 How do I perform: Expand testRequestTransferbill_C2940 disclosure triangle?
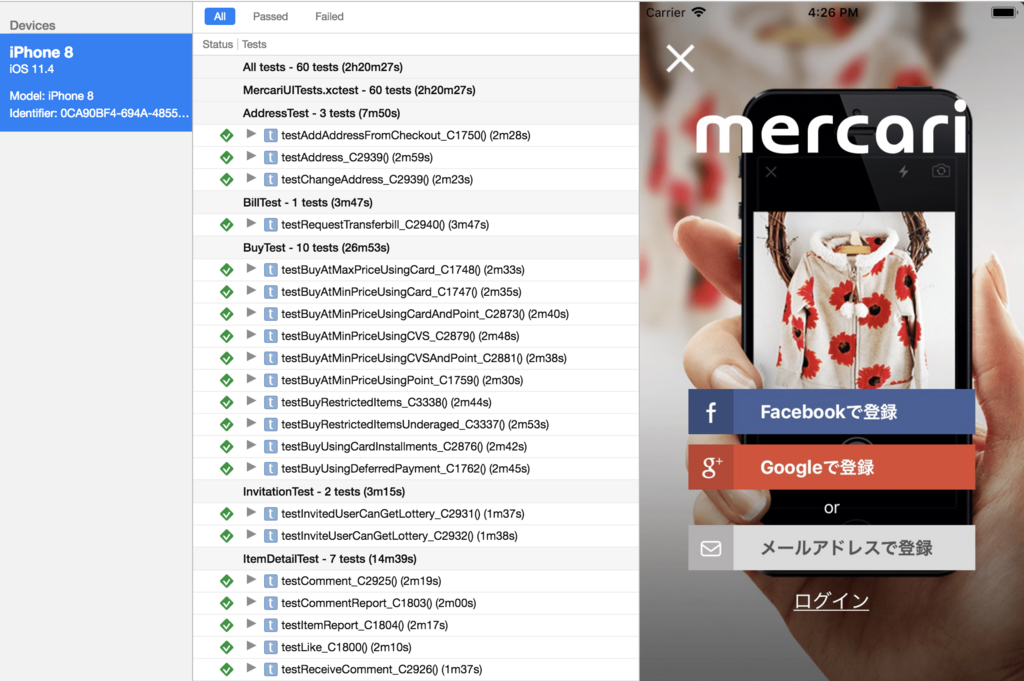click(251, 223)
